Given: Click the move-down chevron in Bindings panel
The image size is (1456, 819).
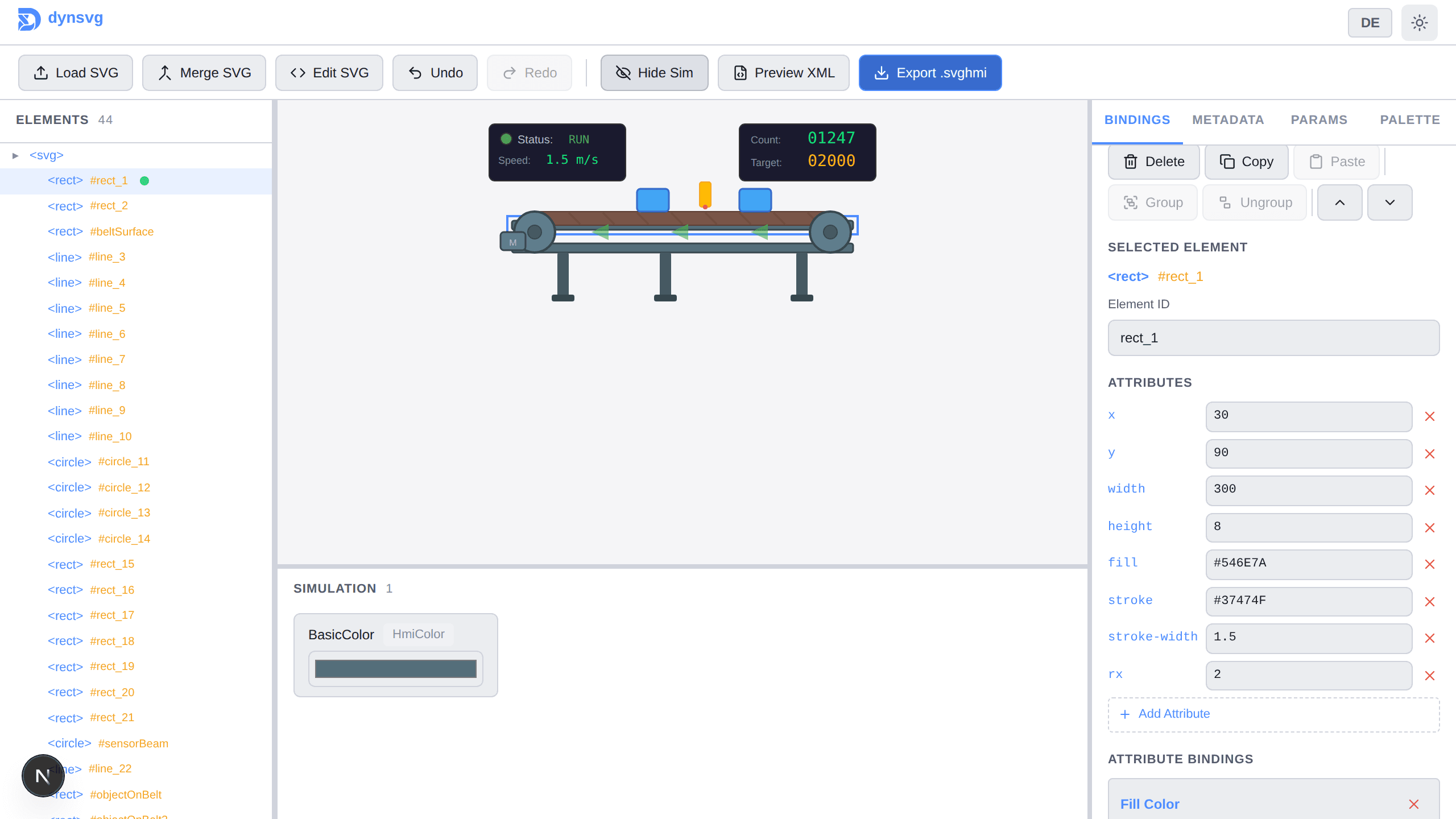Looking at the screenshot, I should click(x=1389, y=202).
